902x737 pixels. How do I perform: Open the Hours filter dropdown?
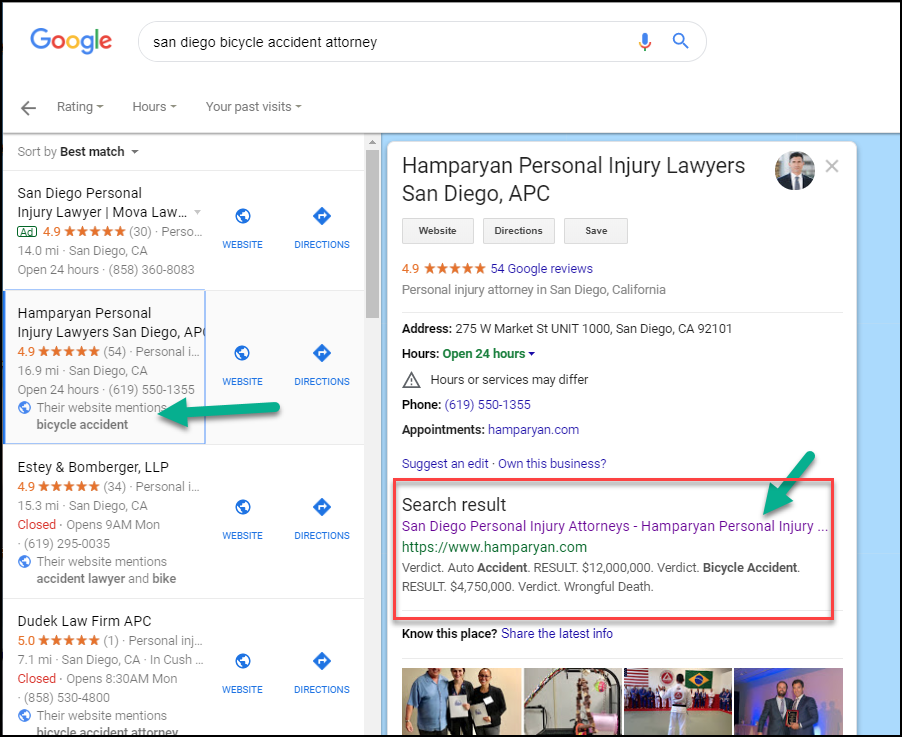tap(154, 107)
